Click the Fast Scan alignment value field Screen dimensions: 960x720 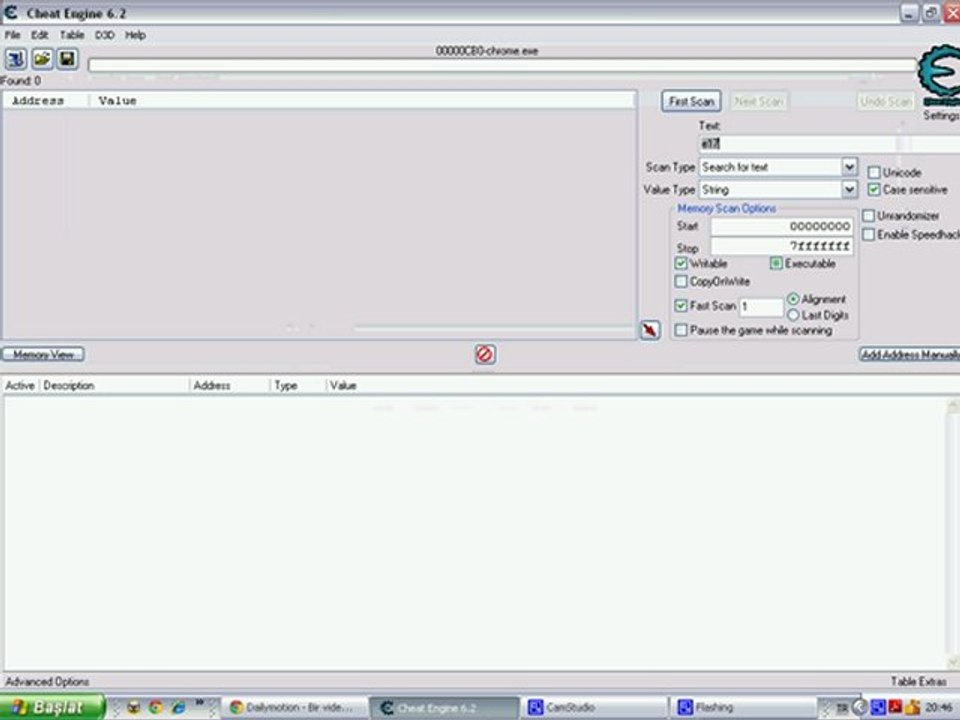761,306
